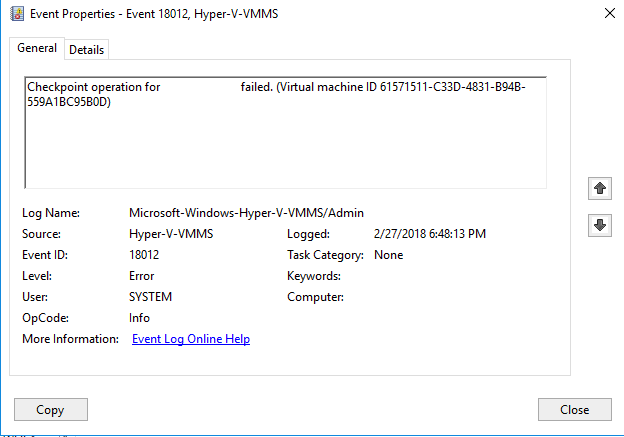The image size is (624, 437).
Task: Click the OpCode value Info
Action: click(x=139, y=318)
